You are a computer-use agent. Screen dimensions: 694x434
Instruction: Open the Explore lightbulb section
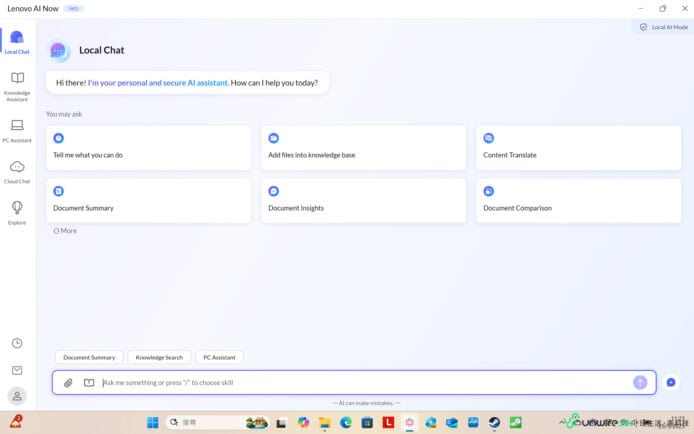pyautogui.click(x=17, y=213)
